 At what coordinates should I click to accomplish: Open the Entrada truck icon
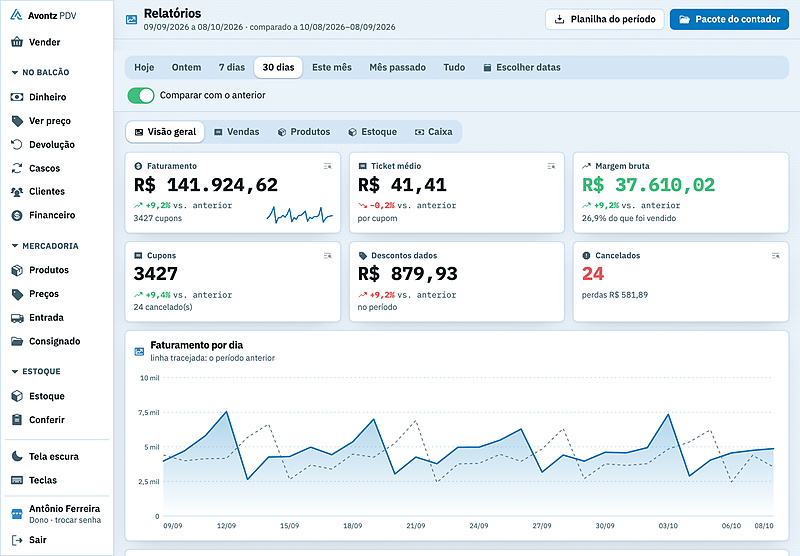pos(17,318)
